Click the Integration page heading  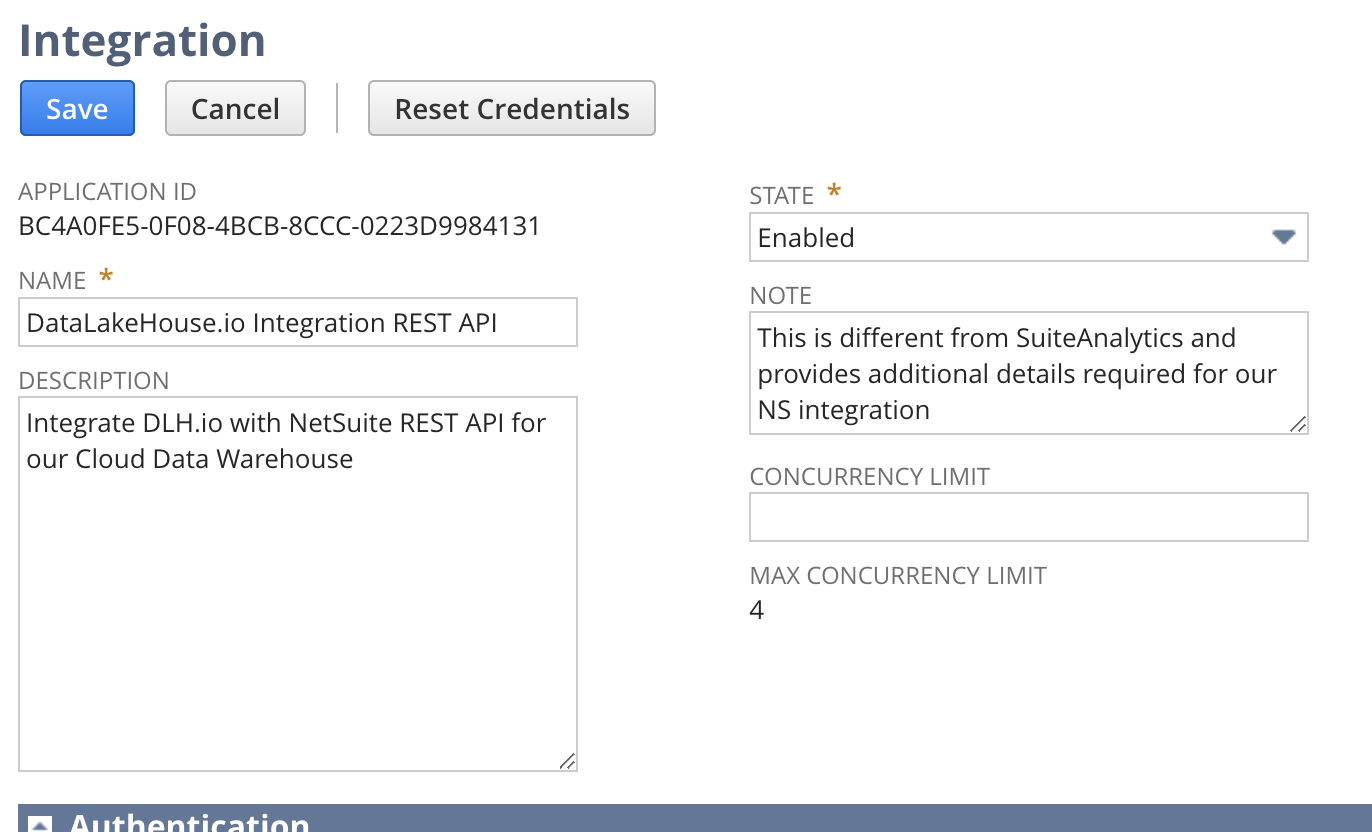point(142,40)
